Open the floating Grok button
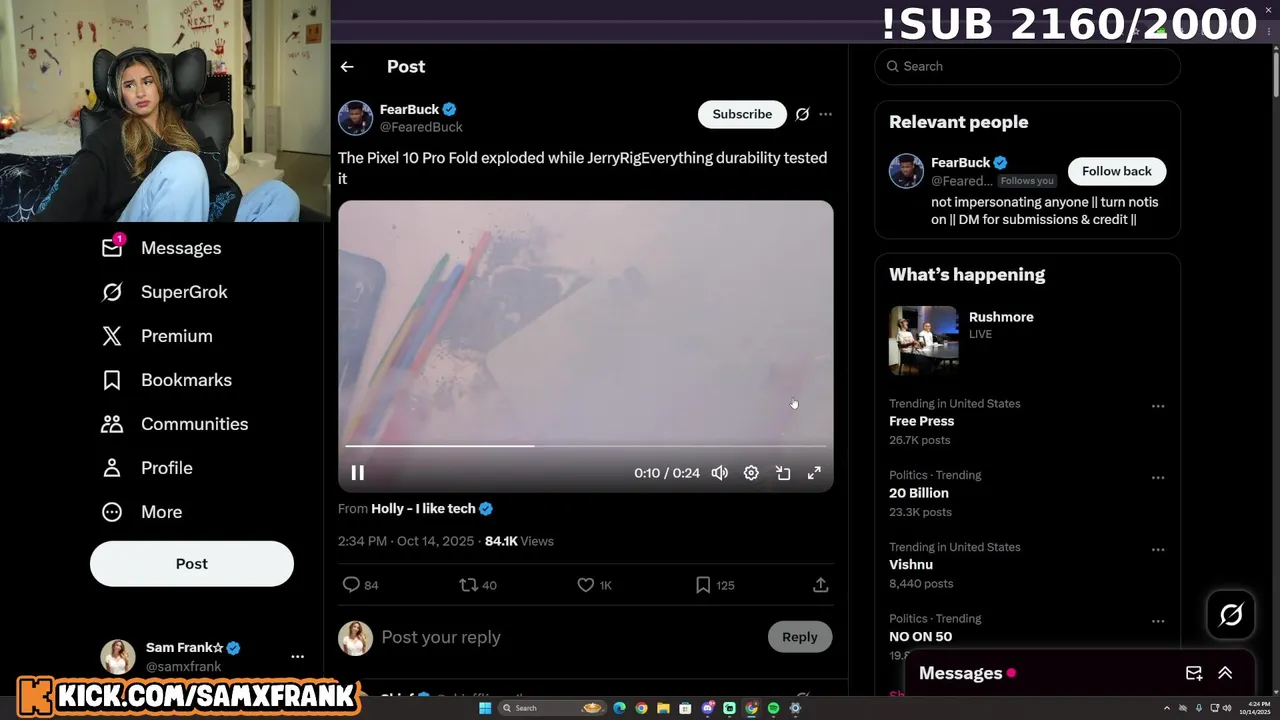1280x720 pixels. pos(1231,614)
